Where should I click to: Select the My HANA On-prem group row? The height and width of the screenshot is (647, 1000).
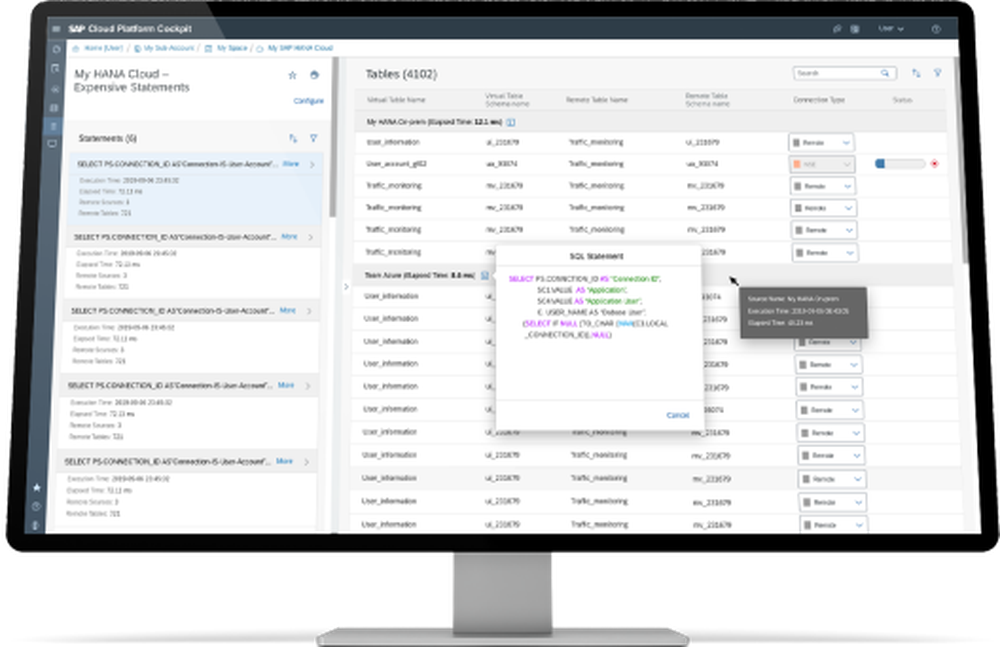point(651,122)
